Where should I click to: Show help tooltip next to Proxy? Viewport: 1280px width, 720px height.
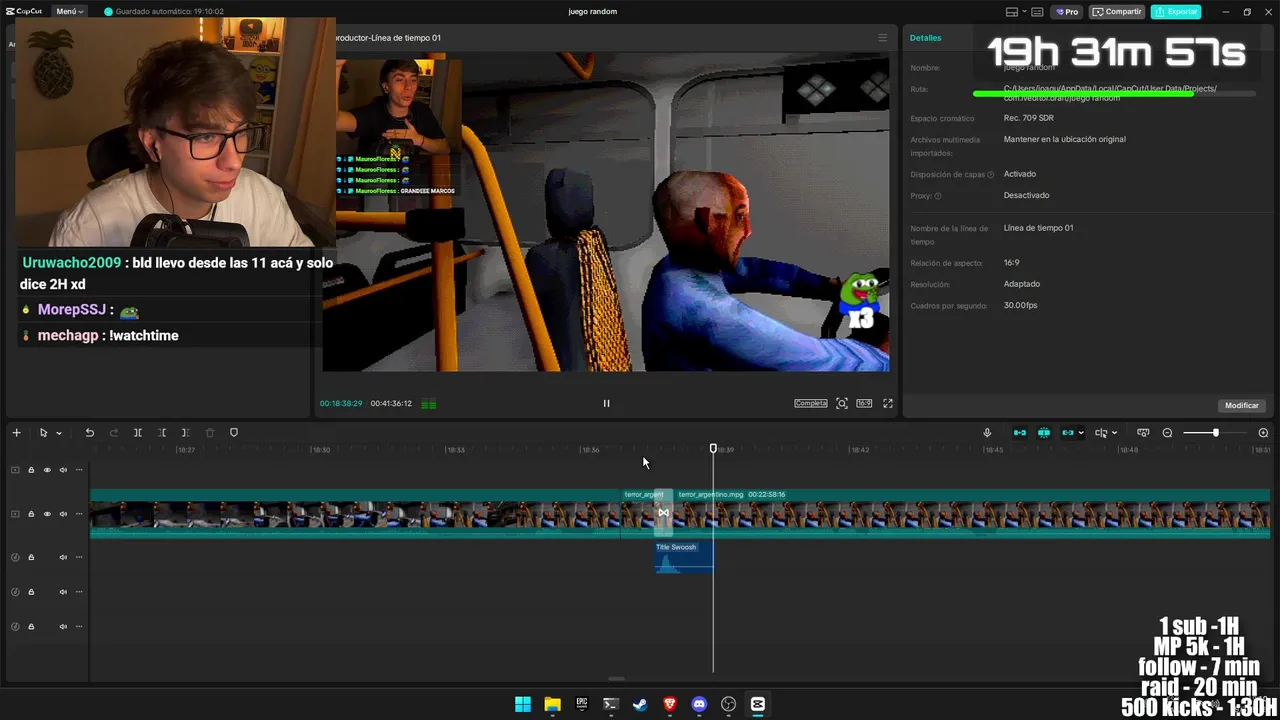pos(937,196)
